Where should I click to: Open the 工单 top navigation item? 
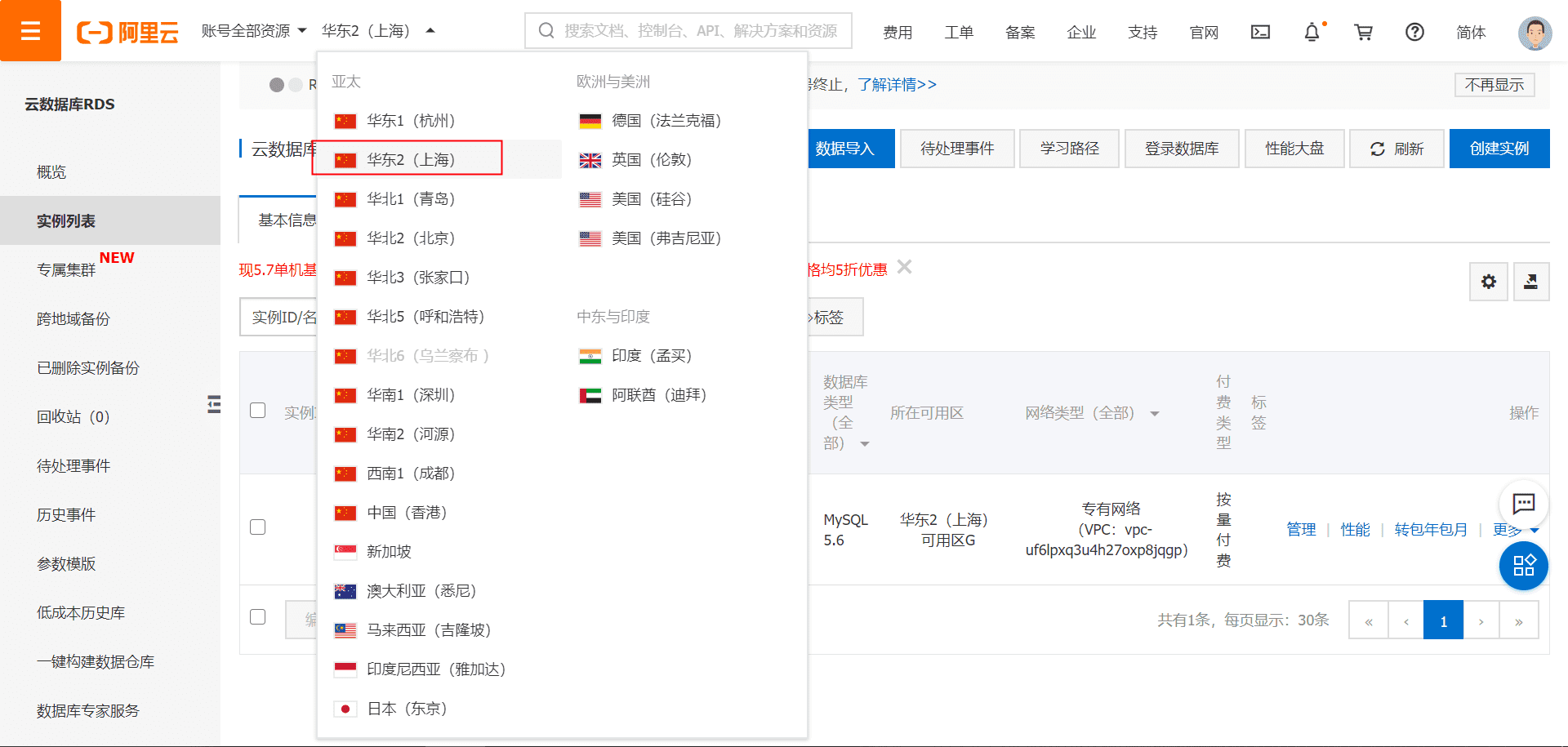click(x=959, y=32)
